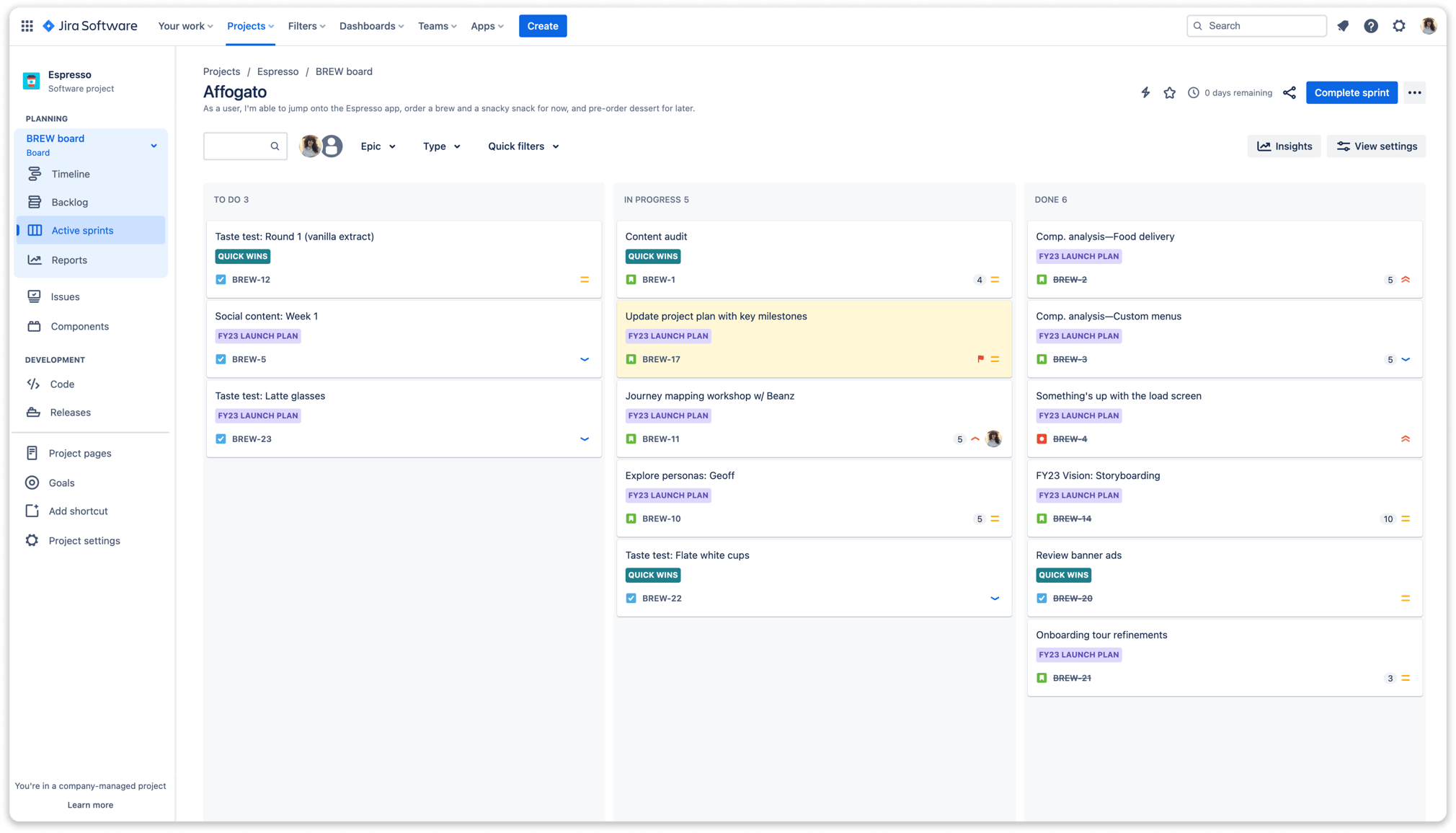The image size is (1456, 833).
Task: Open Jira notifications bell icon
Action: coord(1342,25)
